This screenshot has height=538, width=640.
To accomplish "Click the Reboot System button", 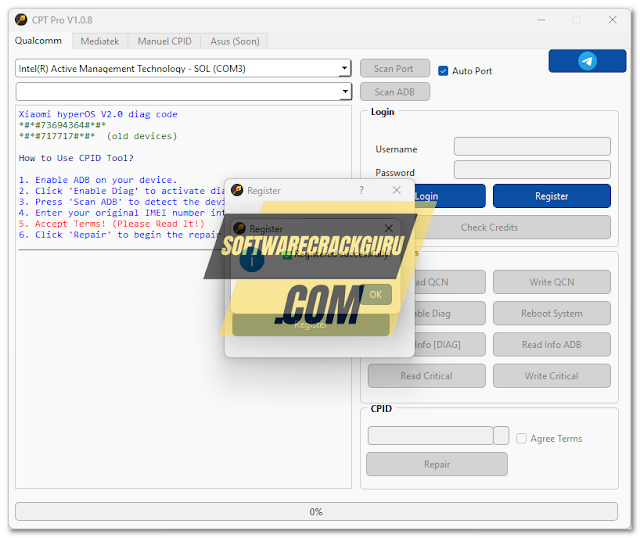I will coord(552,313).
